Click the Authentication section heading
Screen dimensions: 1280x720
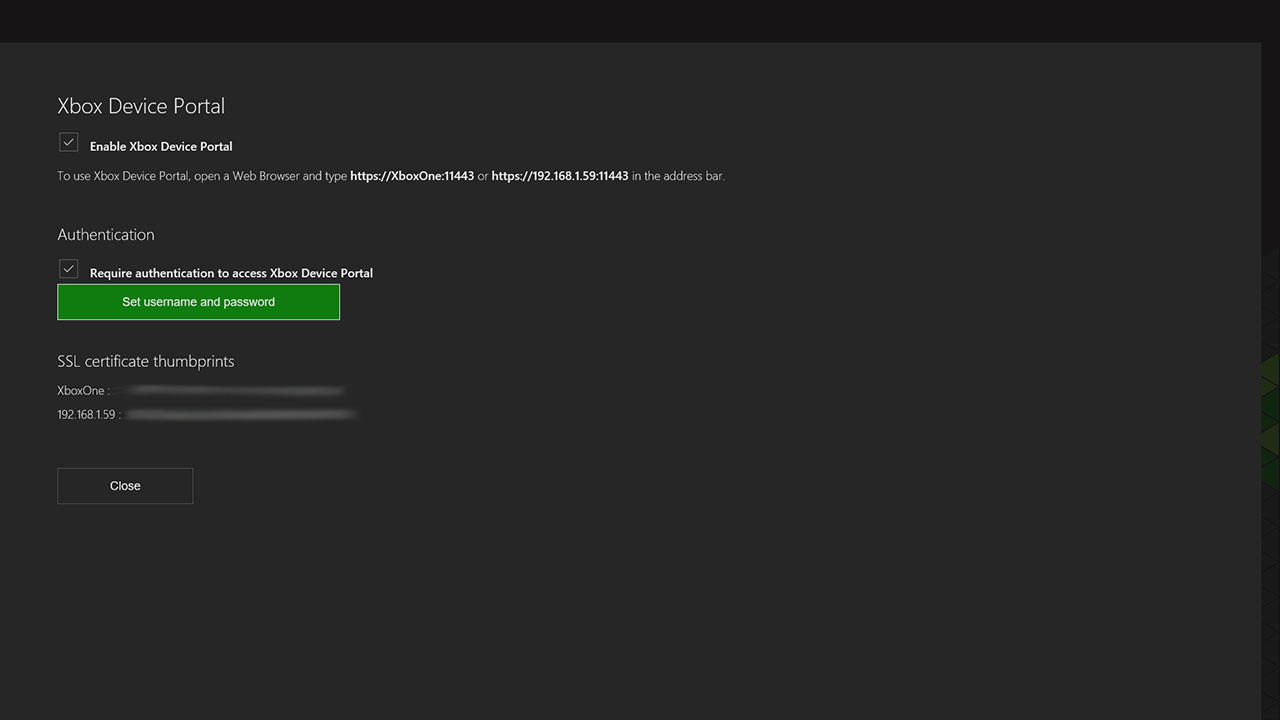[x=105, y=235]
